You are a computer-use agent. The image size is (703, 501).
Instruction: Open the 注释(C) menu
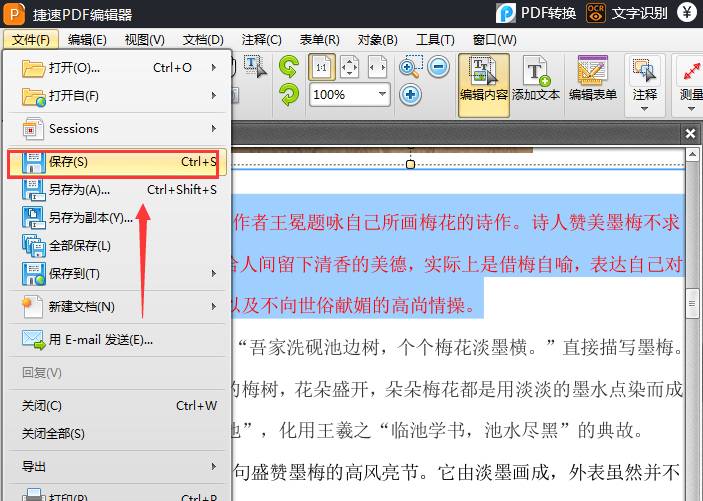pos(261,39)
